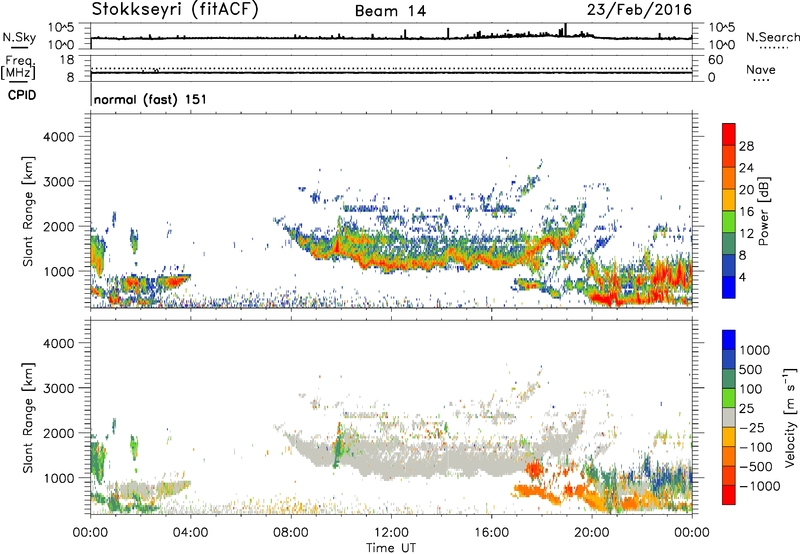Select the '-1000' velocity colorbar label
The height and width of the screenshot is (554, 800).
pos(759,486)
